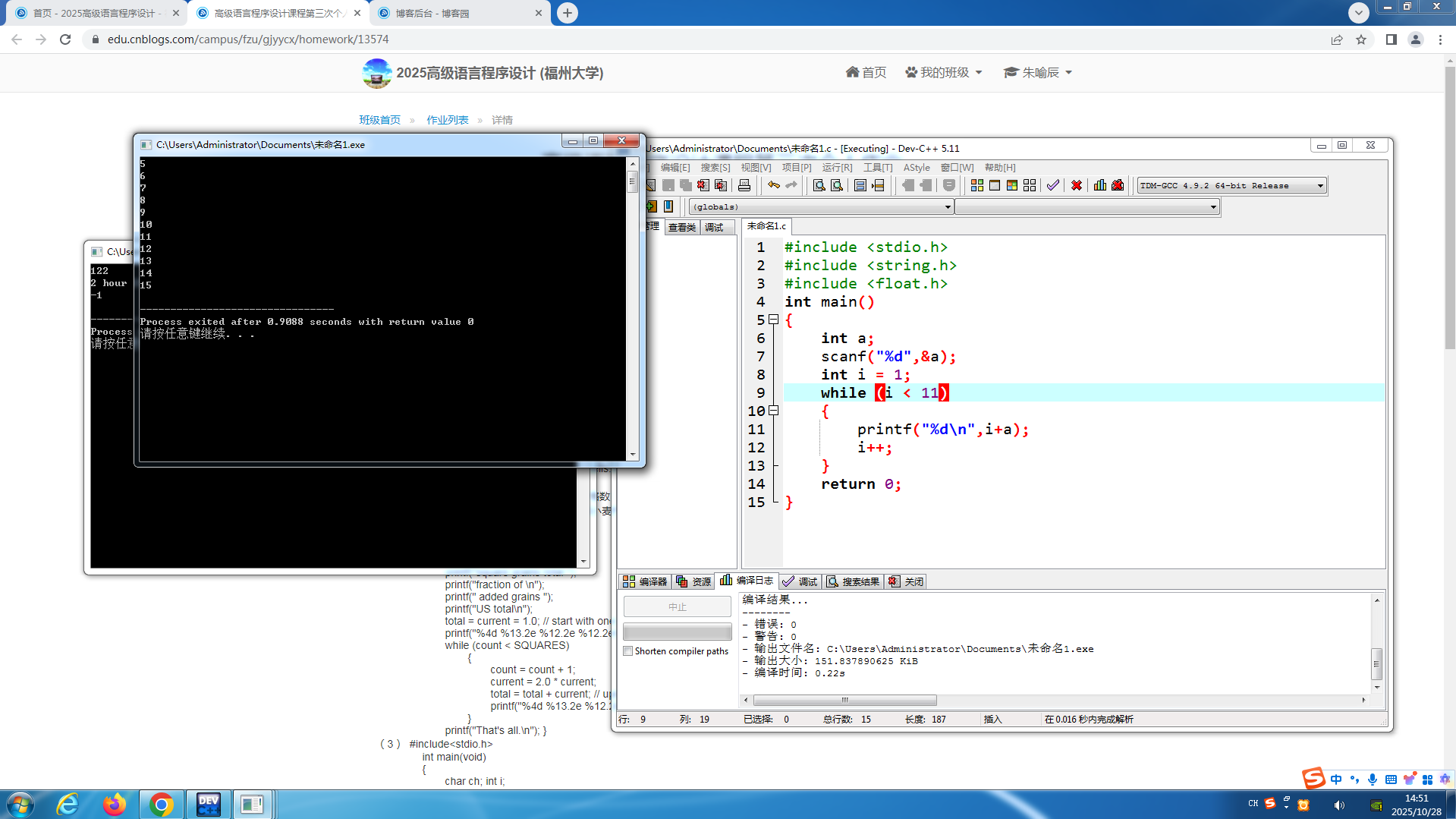Switch to the 编译器 bottom tab

tap(644, 581)
